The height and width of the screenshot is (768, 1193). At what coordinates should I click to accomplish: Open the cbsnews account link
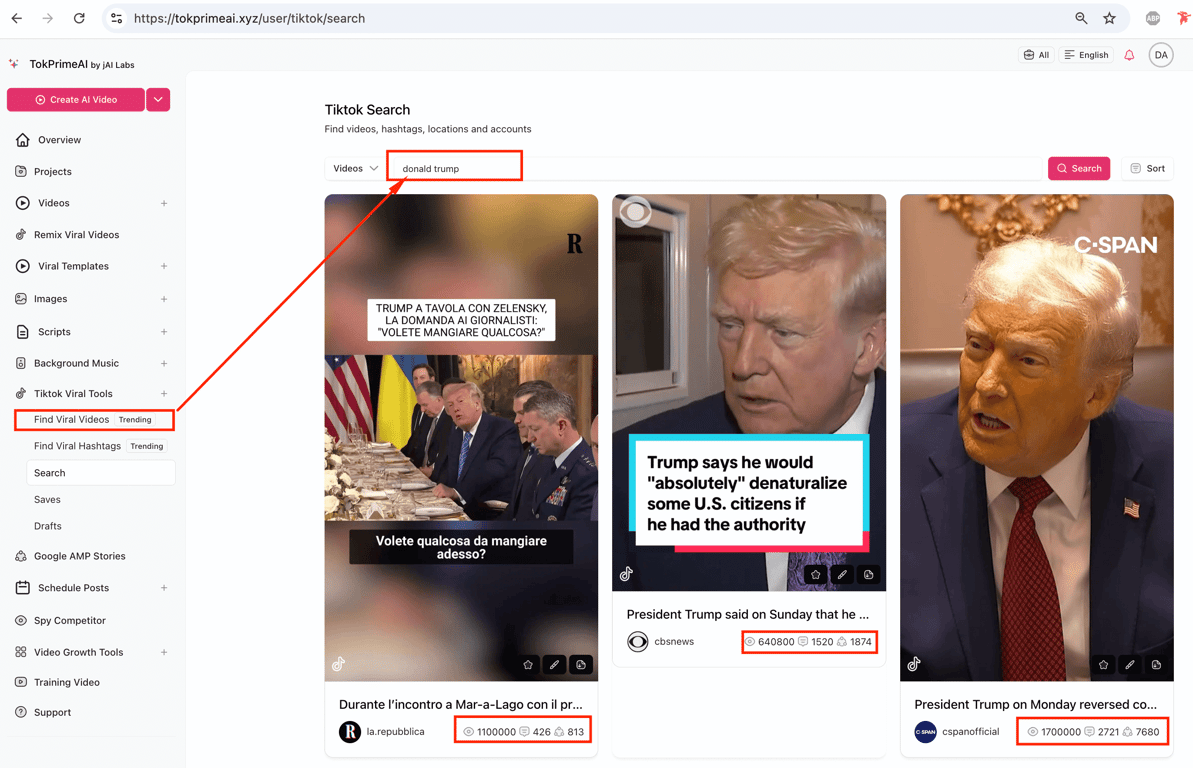pyautogui.click(x=673, y=642)
